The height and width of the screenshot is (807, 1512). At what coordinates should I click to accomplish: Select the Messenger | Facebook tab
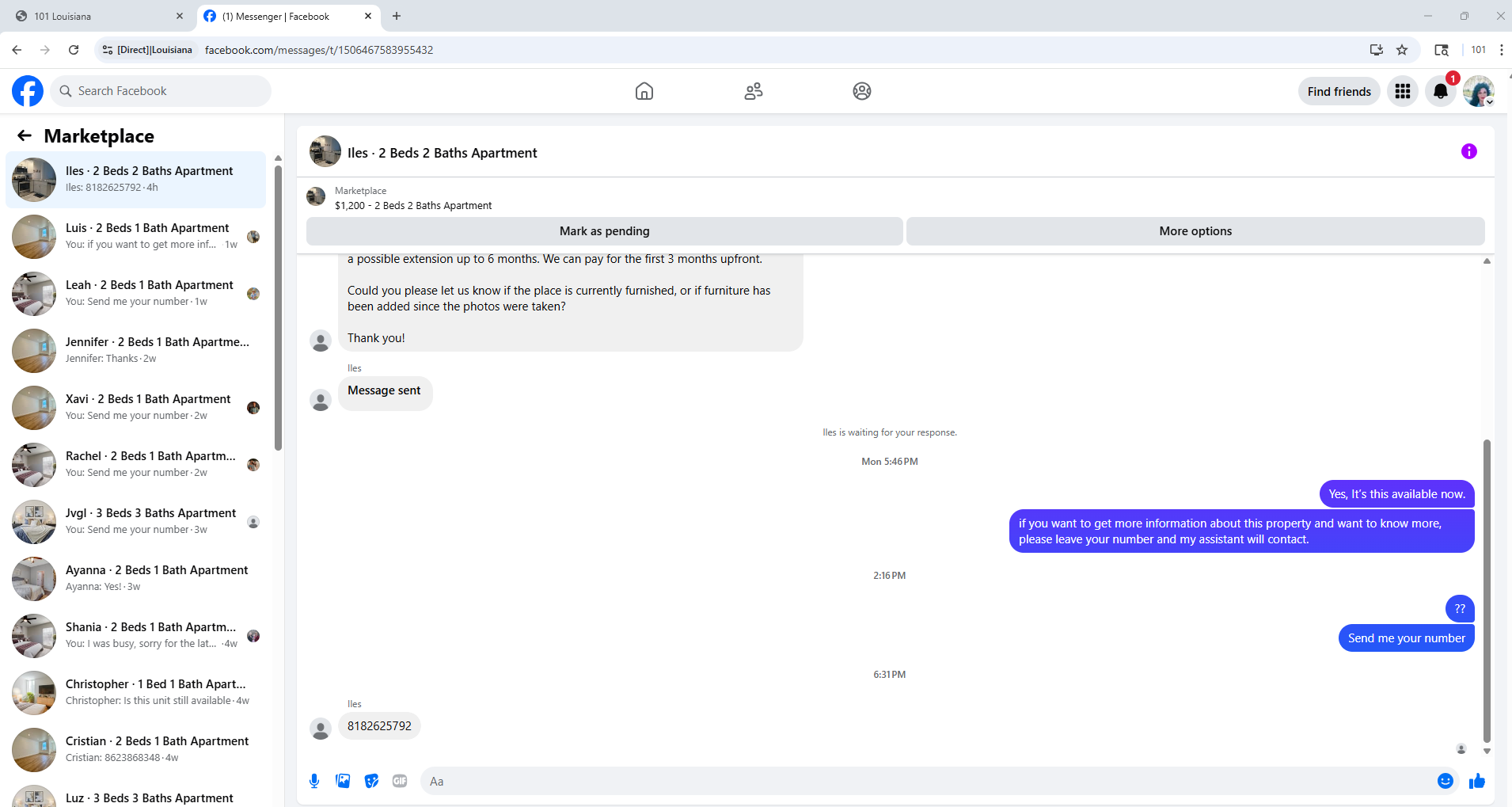288,16
